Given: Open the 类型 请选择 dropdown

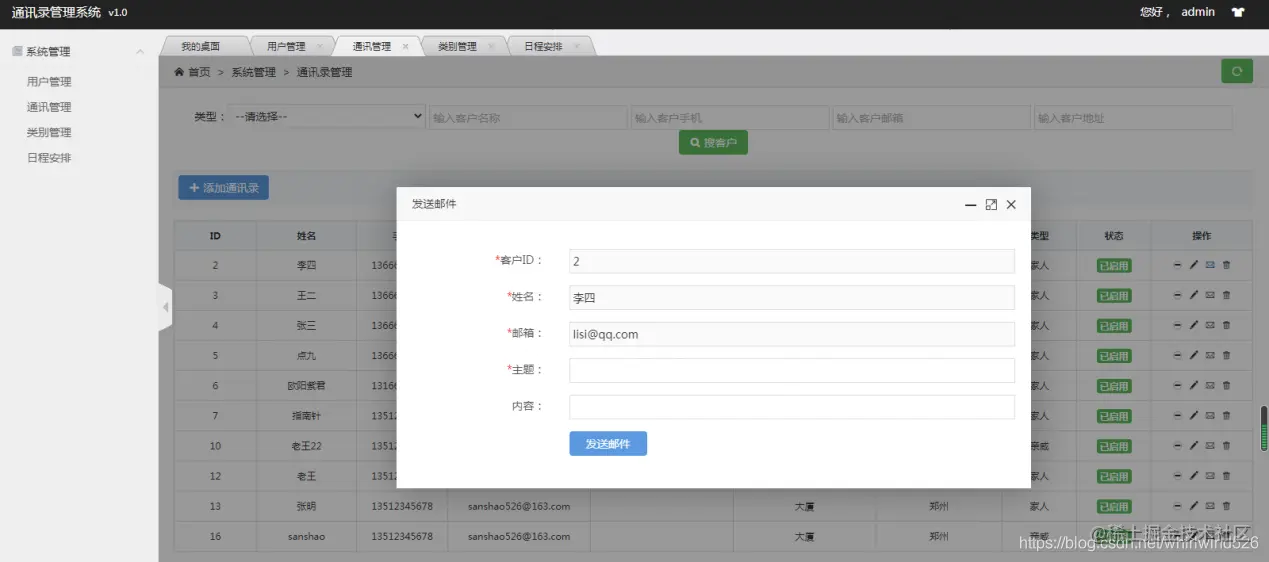Looking at the screenshot, I should pos(327,117).
